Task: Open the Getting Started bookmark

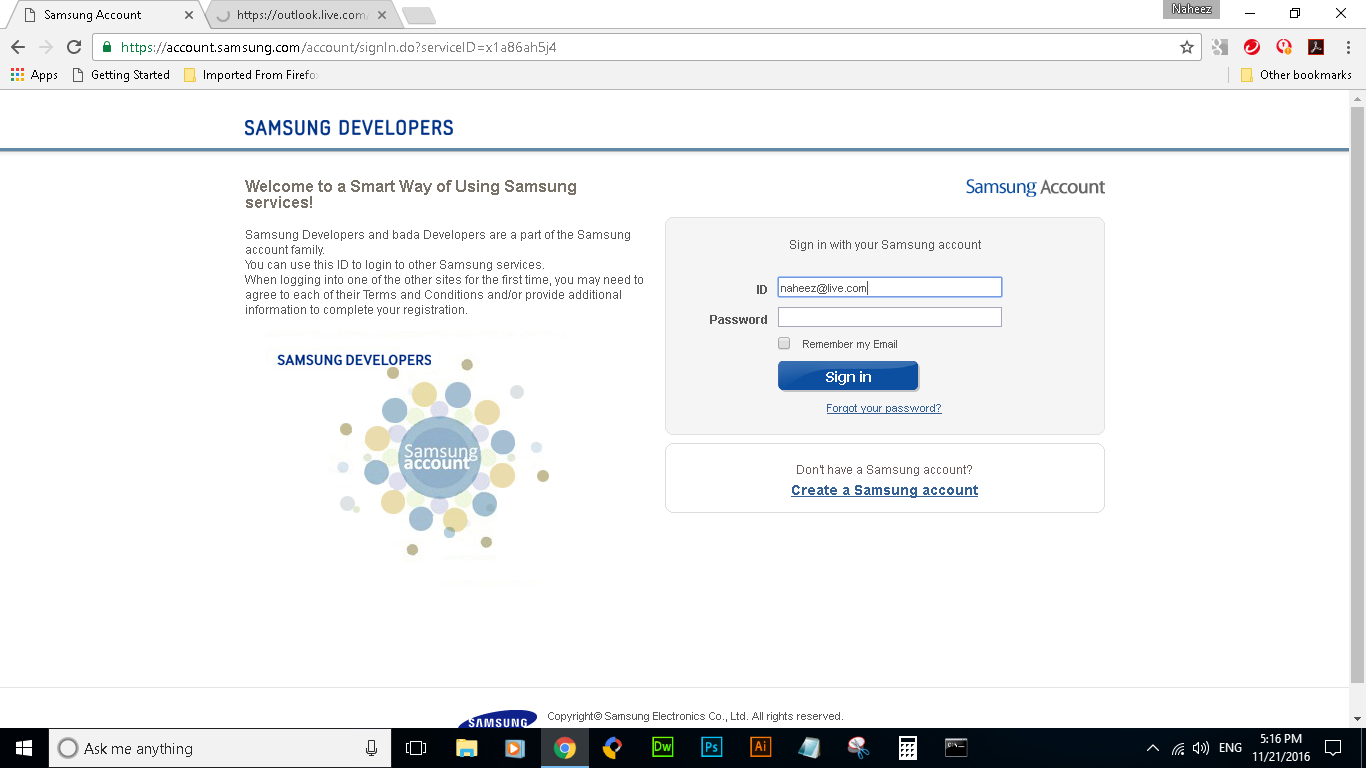Action: point(121,75)
